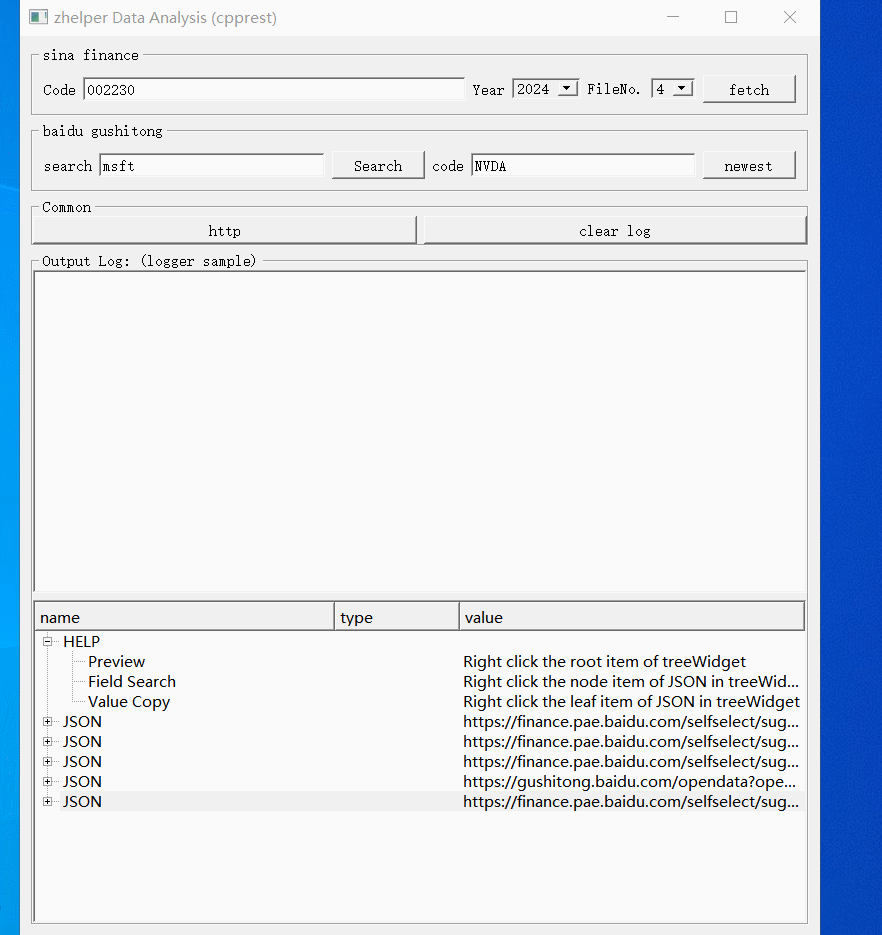Focus the search field containing msft
The height and width of the screenshot is (935, 882).
[212, 166]
